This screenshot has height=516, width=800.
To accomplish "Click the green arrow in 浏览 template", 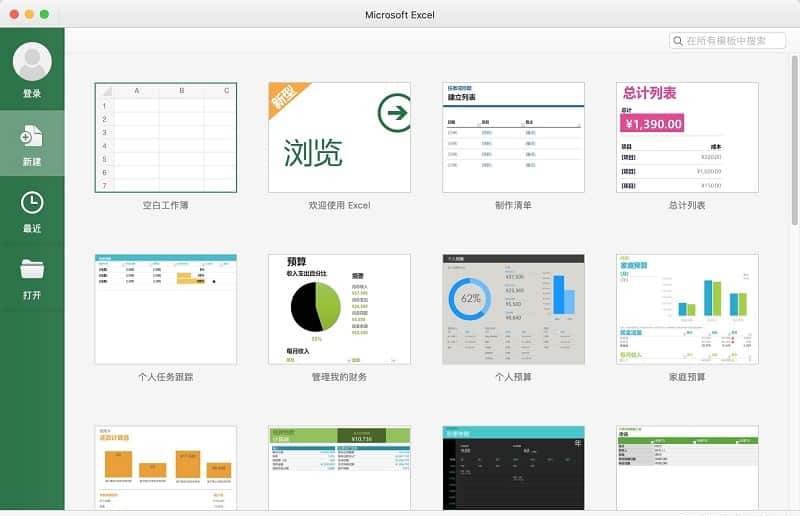I will [x=394, y=113].
